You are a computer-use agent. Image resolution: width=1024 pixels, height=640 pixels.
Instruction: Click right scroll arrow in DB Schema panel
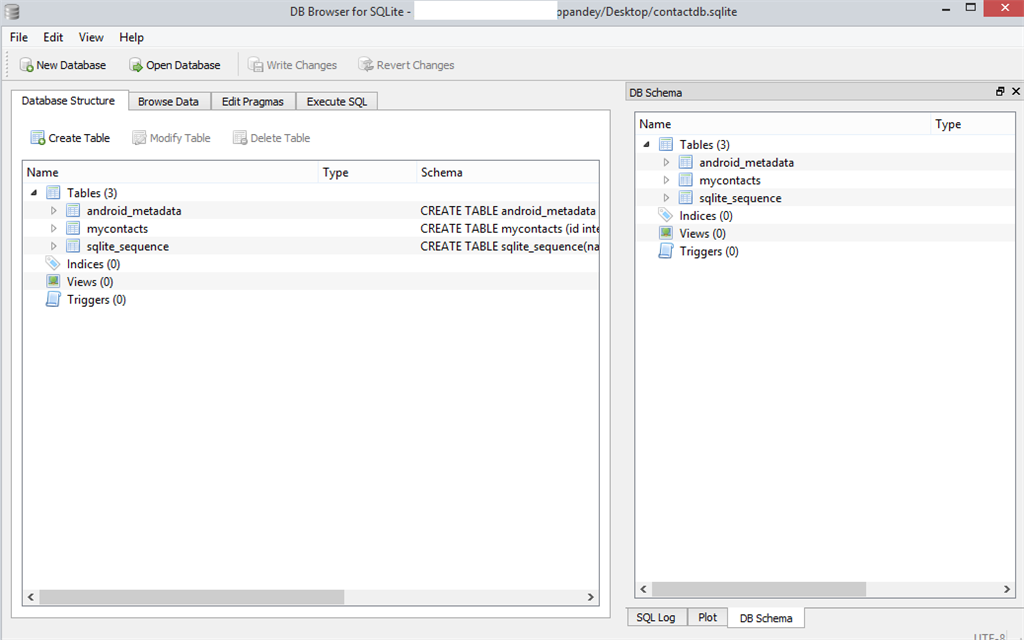(1007, 589)
